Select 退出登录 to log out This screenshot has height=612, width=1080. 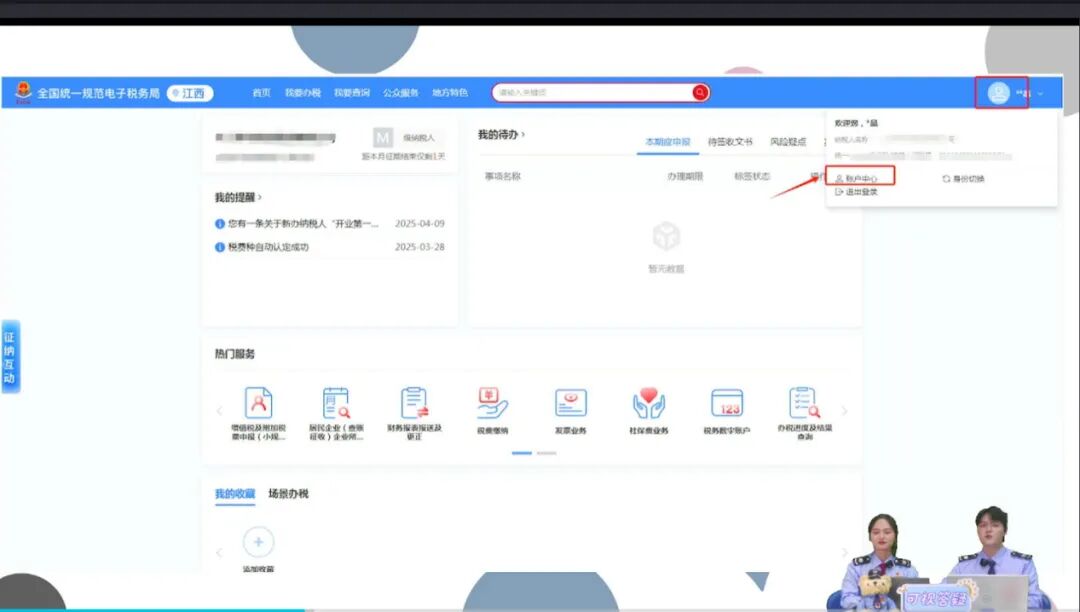click(x=856, y=192)
